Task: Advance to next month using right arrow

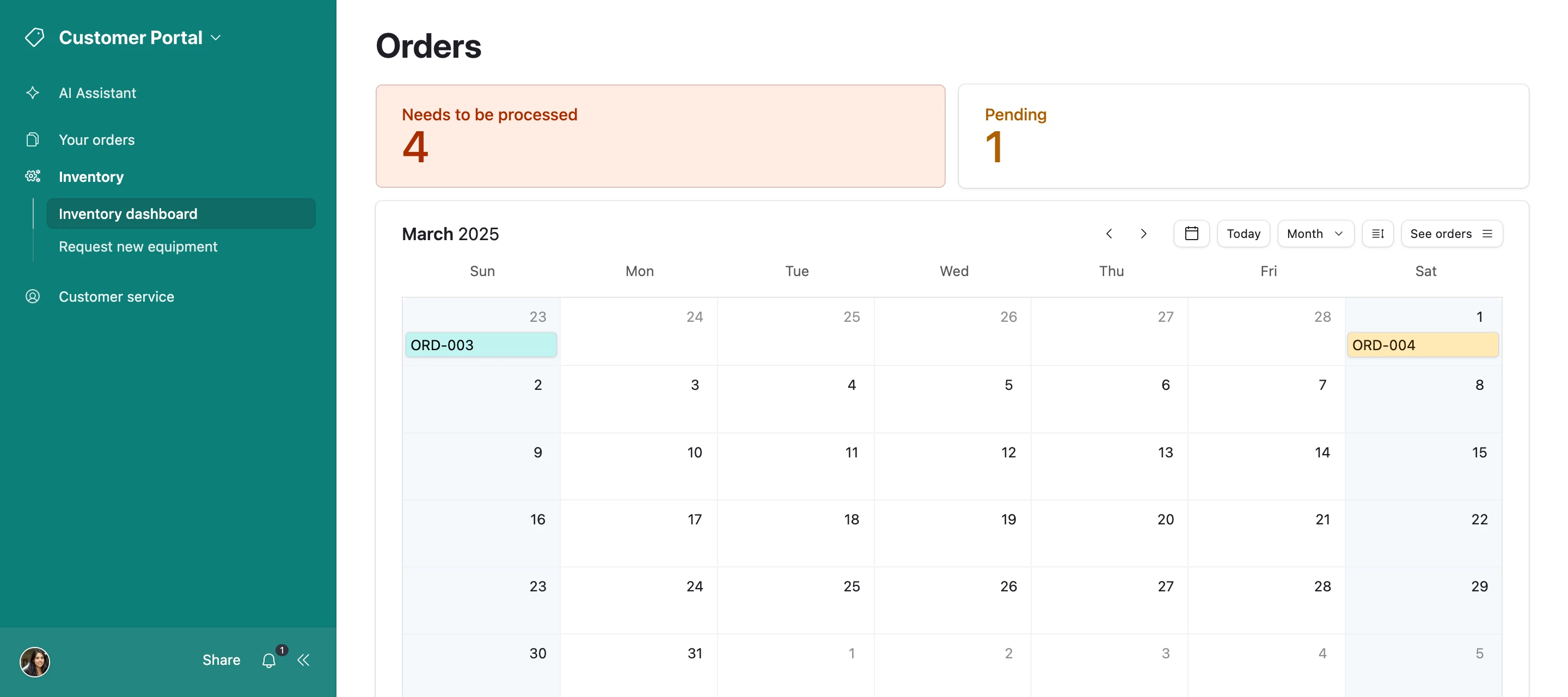Action: click(1144, 233)
